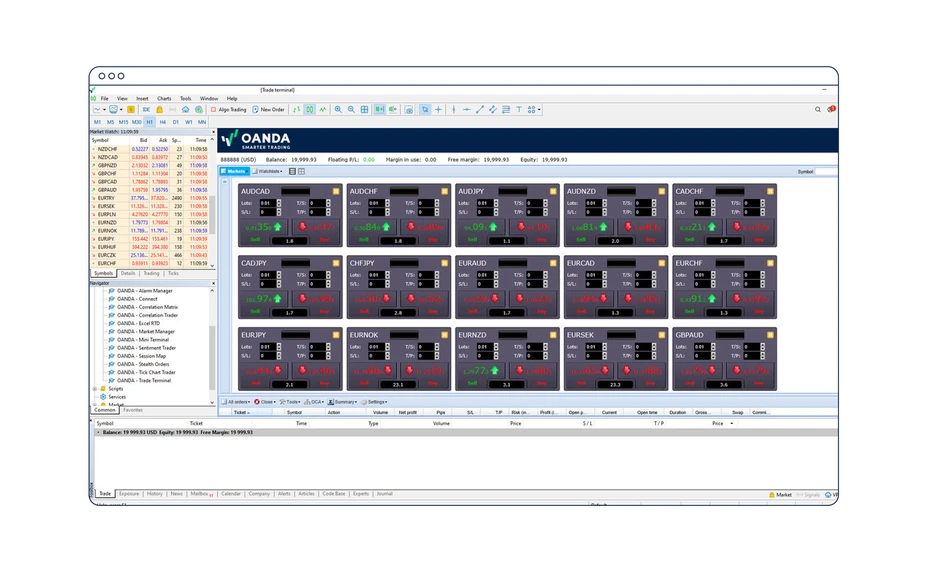Image resolution: width=936 pixels, height=576 pixels.
Task: Expand the Scripts tree node
Action: click(x=95, y=389)
